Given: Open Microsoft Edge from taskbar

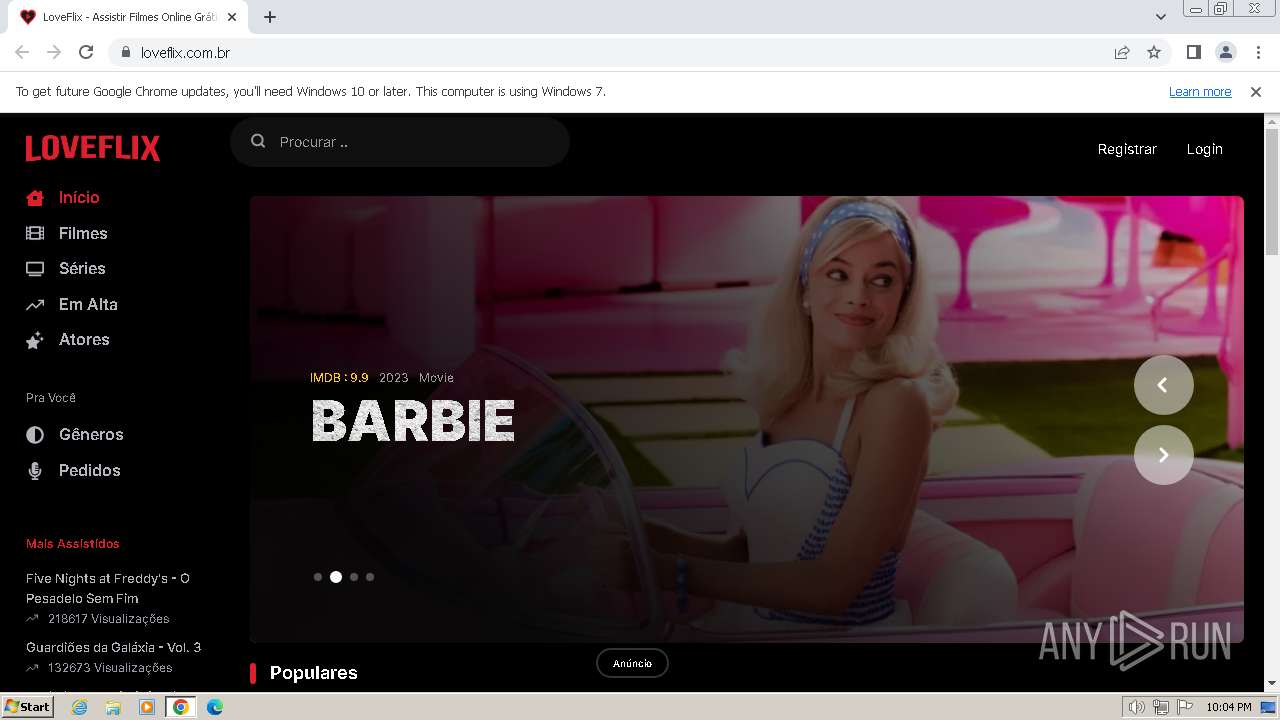Looking at the screenshot, I should (215, 707).
